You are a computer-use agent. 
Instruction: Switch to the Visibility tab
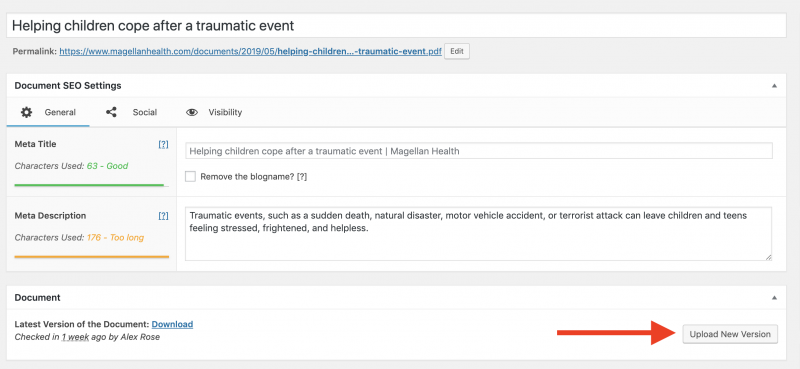[x=225, y=112]
